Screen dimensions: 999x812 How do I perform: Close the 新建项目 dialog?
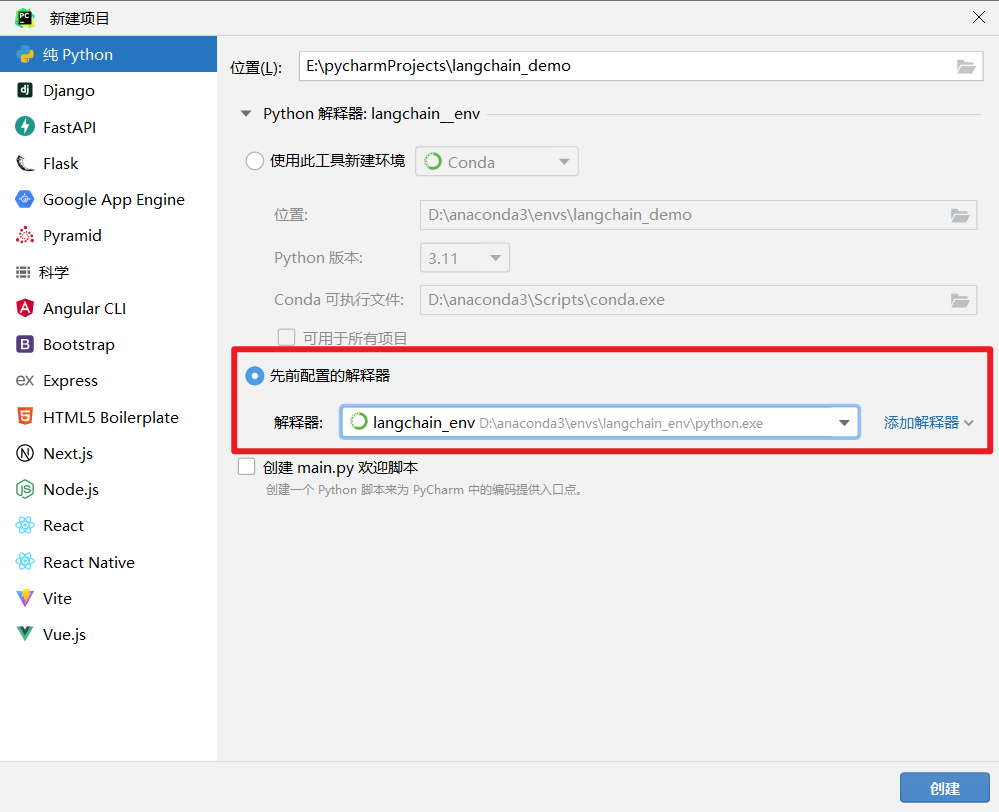pyautogui.click(x=979, y=17)
